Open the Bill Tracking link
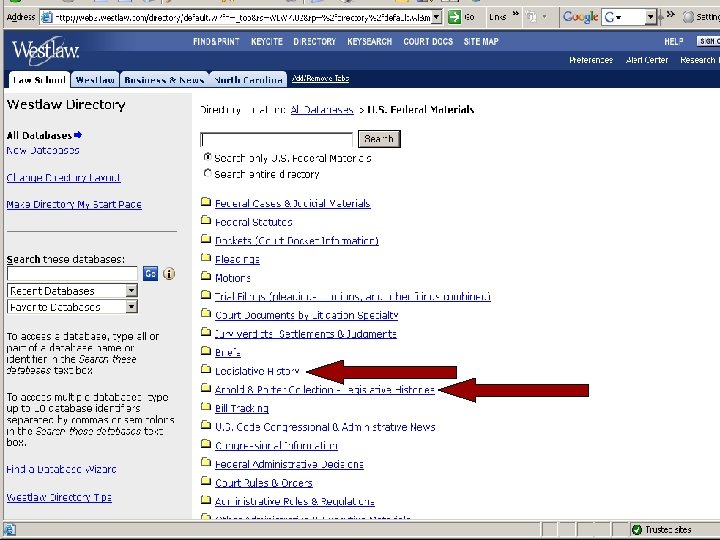The height and width of the screenshot is (540, 720). (242, 408)
